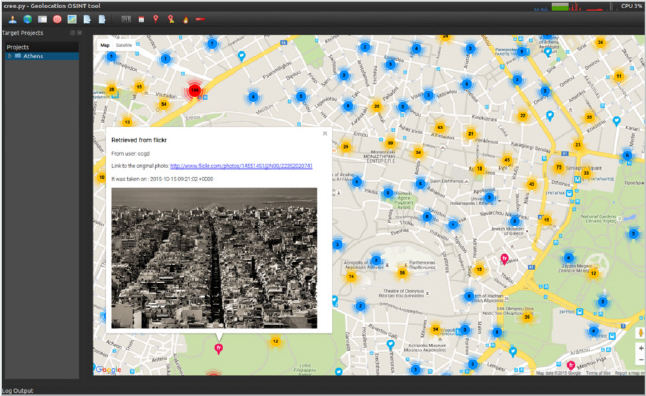The width and height of the screenshot is (646, 396).
Task: Close the Retrieved from flickr popup
Action: pyautogui.click(x=325, y=134)
